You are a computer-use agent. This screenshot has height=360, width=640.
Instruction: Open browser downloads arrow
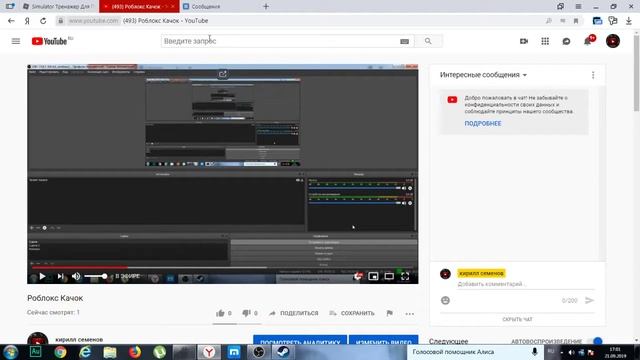pos(629,21)
